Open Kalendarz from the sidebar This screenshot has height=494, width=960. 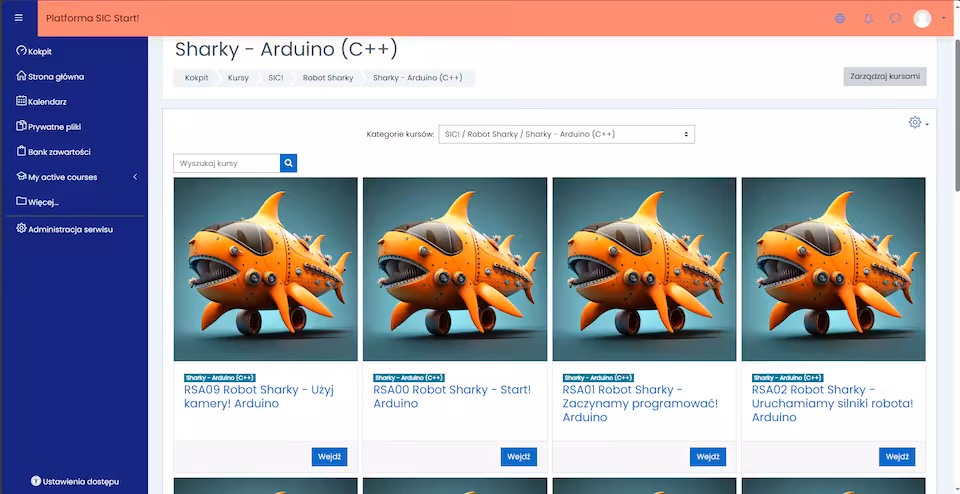point(47,101)
